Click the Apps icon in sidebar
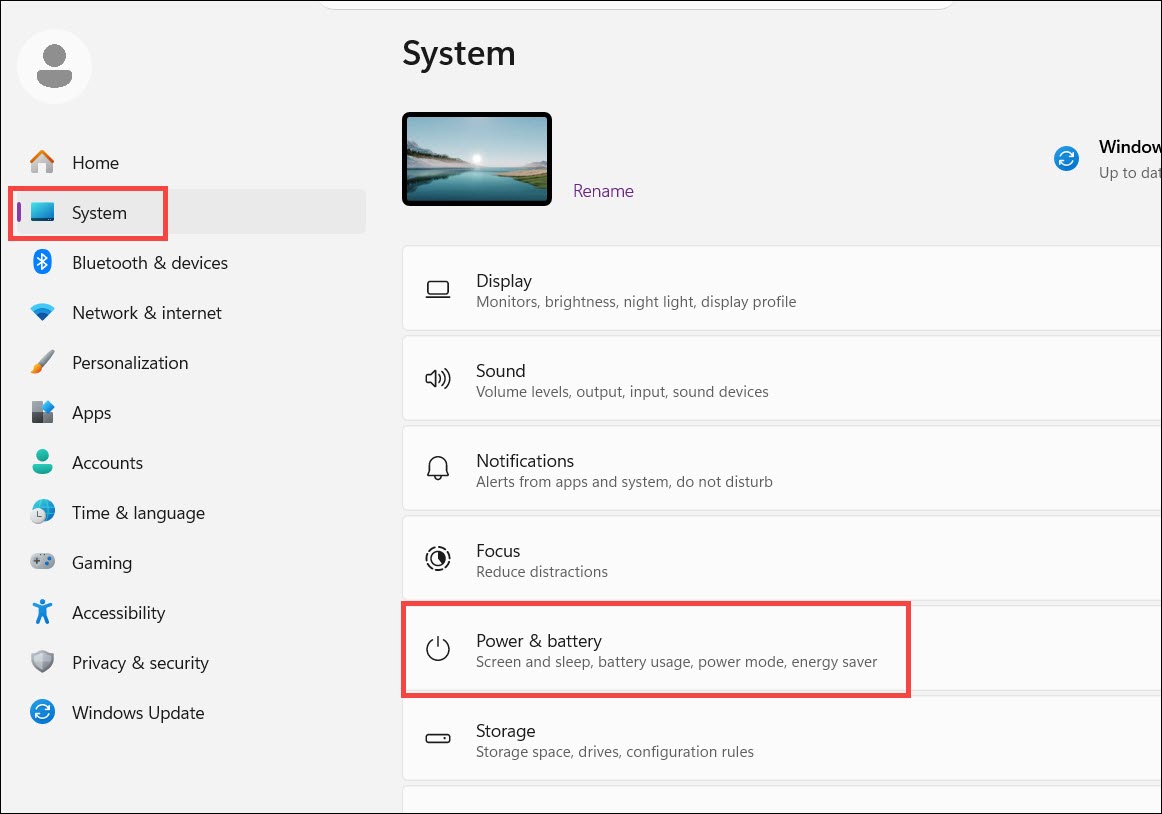The height and width of the screenshot is (814, 1162). (42, 411)
